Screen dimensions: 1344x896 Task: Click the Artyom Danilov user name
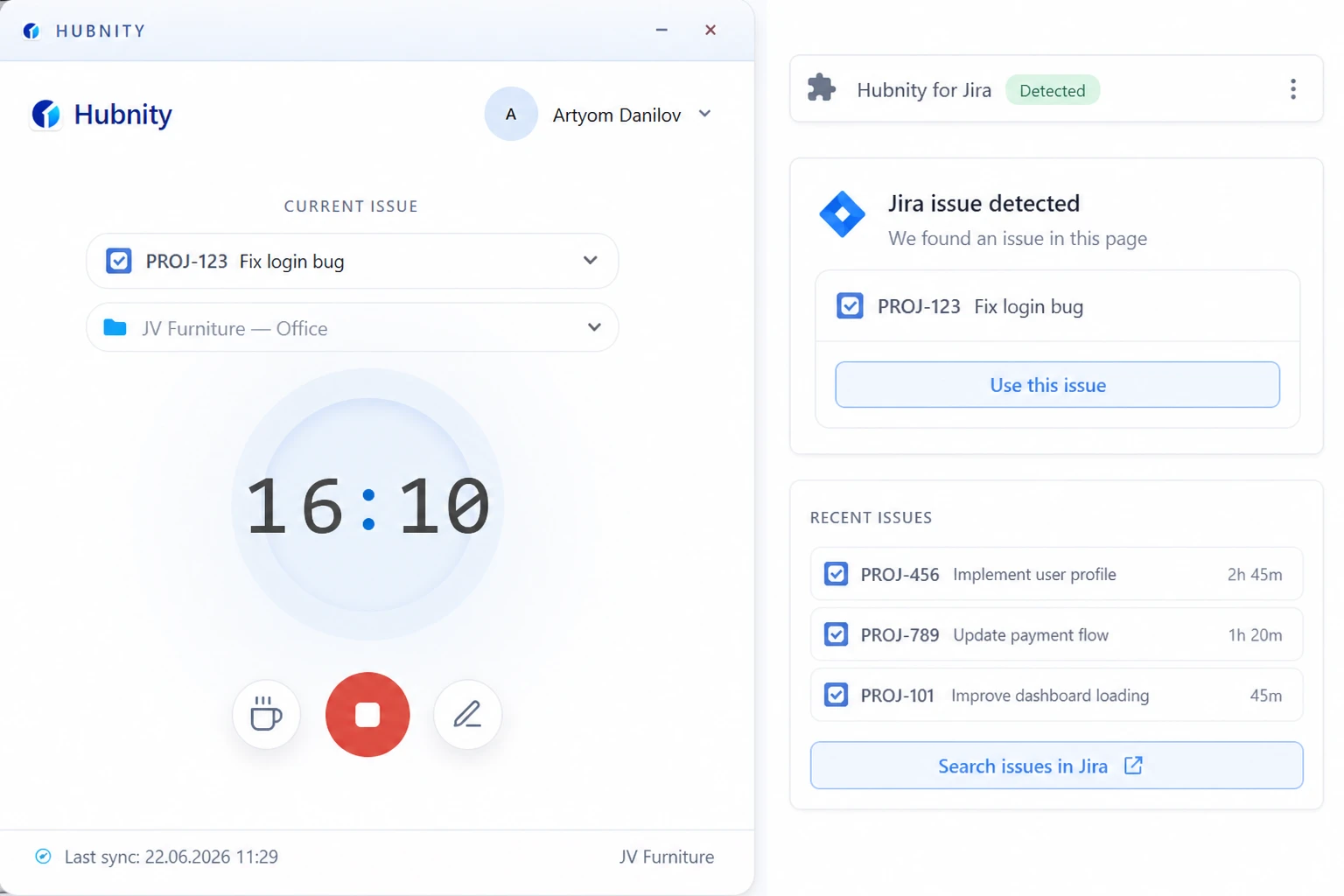pyautogui.click(x=617, y=115)
